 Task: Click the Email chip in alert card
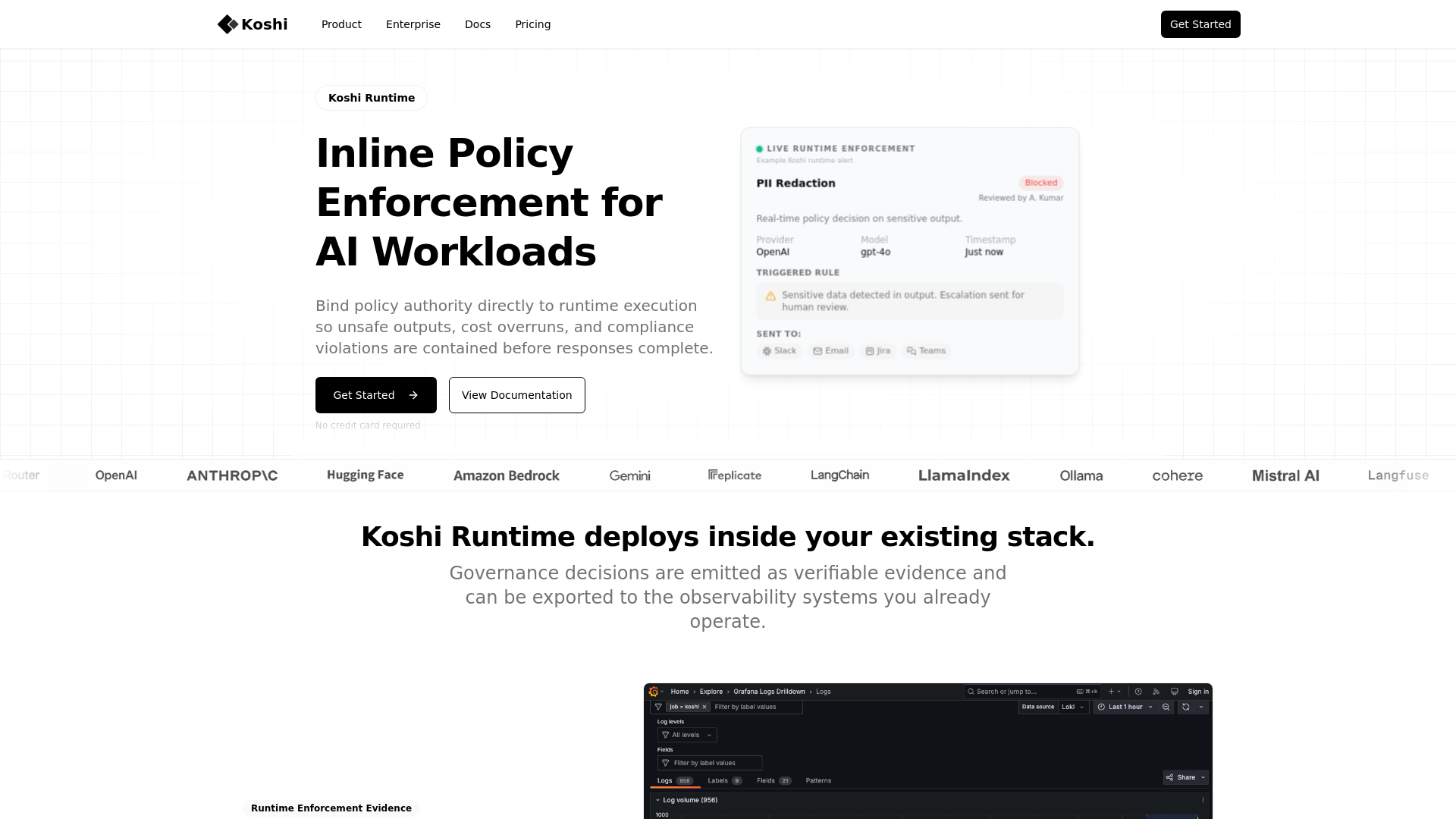coord(830,351)
